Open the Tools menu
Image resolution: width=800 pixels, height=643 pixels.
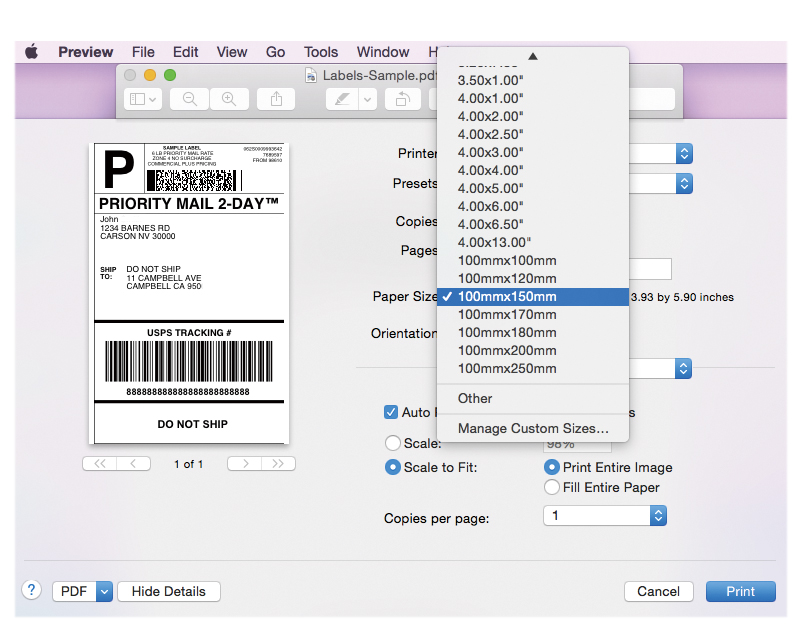tap(321, 52)
